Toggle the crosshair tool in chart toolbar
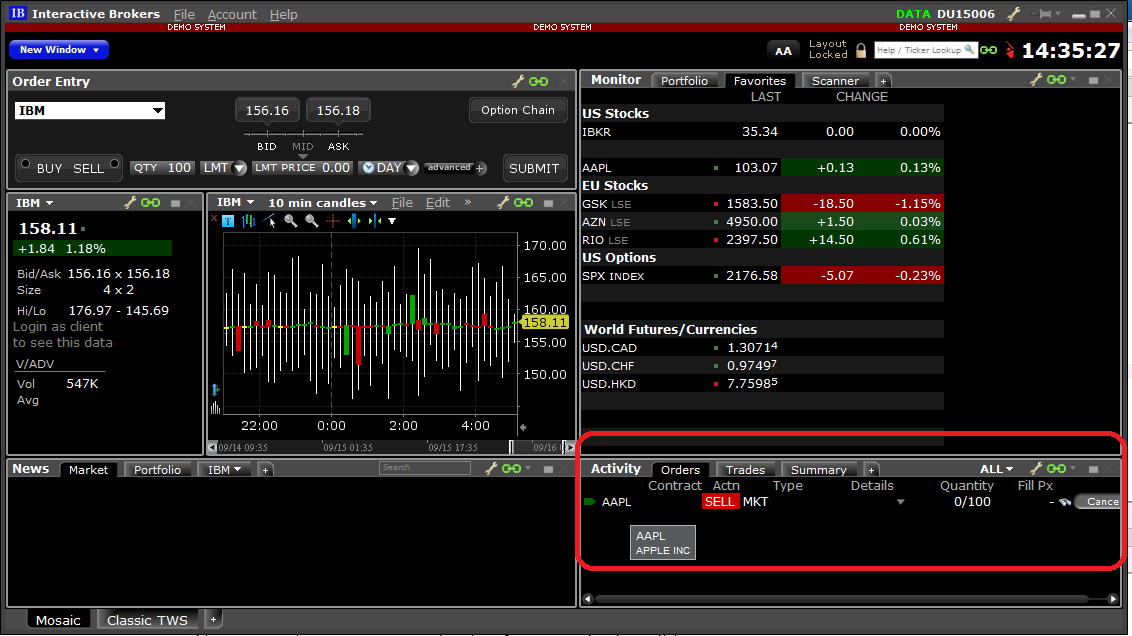 [x=333, y=221]
